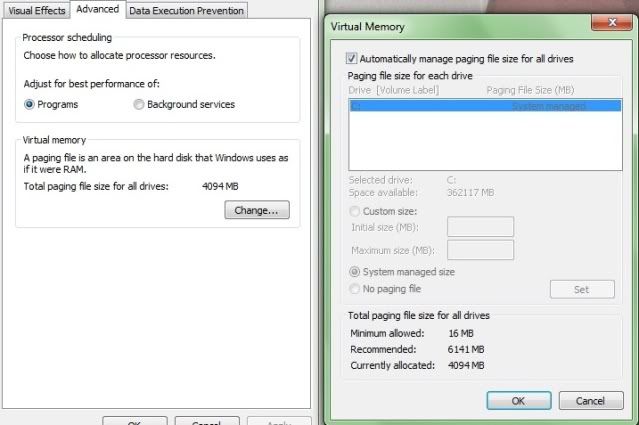The image size is (639, 425).
Task: Select the No paging file option
Action: (x=355, y=289)
